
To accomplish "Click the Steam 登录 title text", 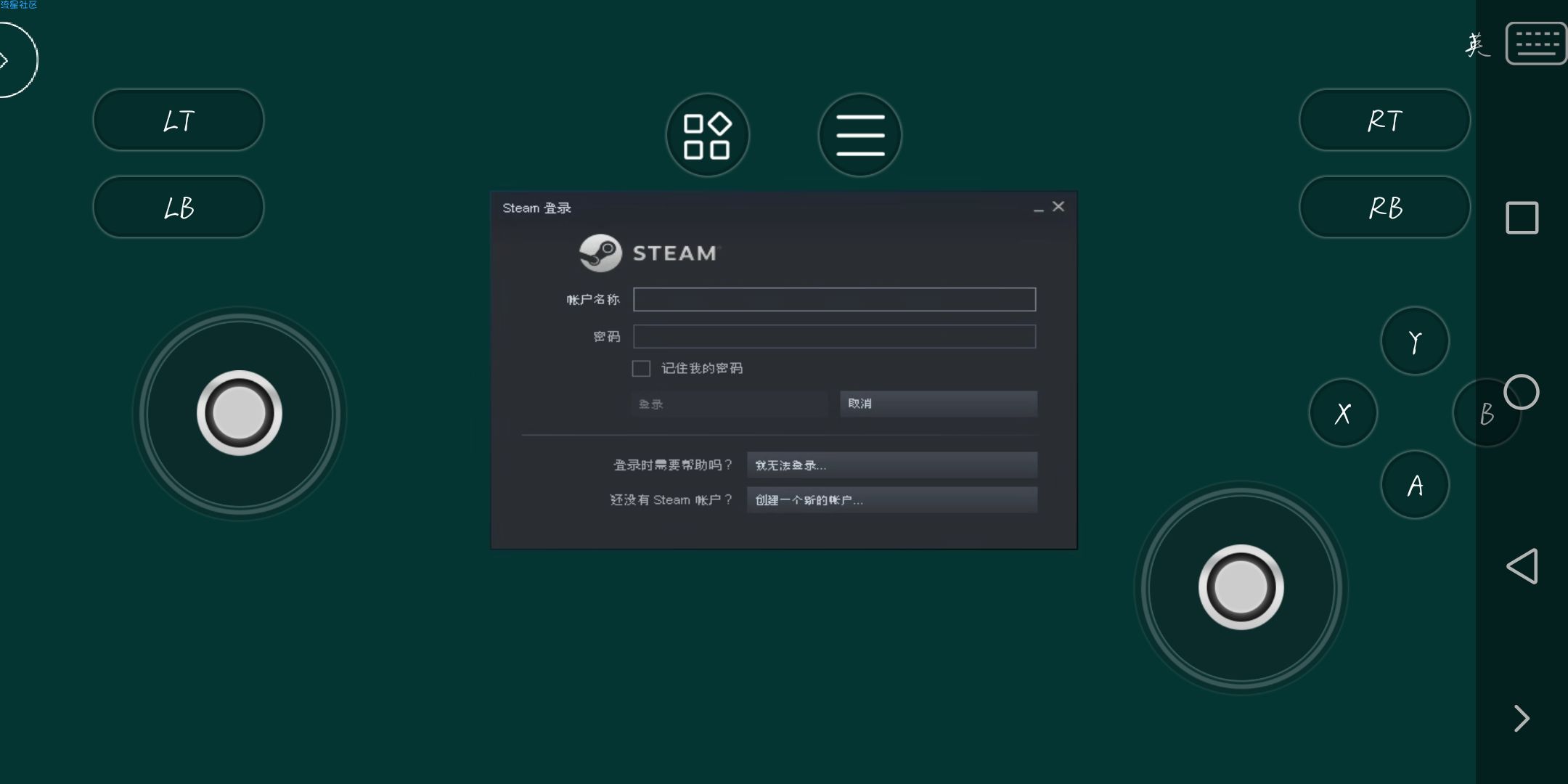I will pos(536,208).
